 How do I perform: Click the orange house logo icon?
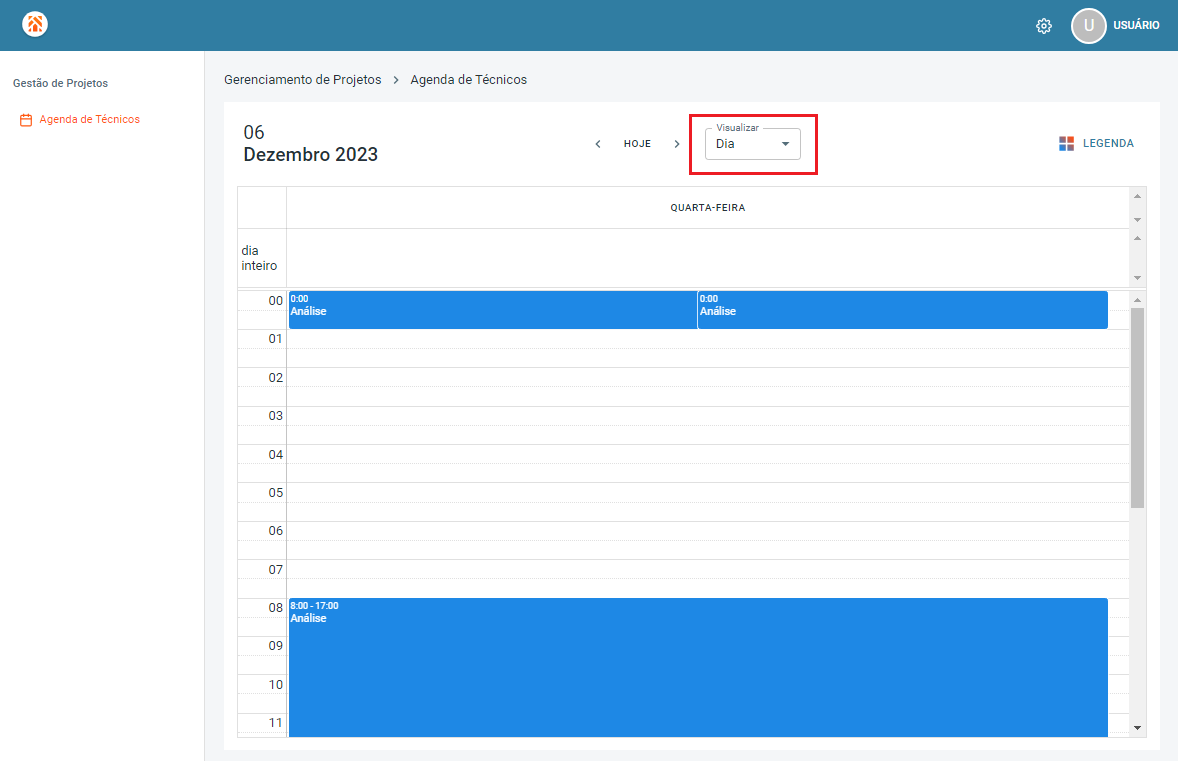(35, 24)
